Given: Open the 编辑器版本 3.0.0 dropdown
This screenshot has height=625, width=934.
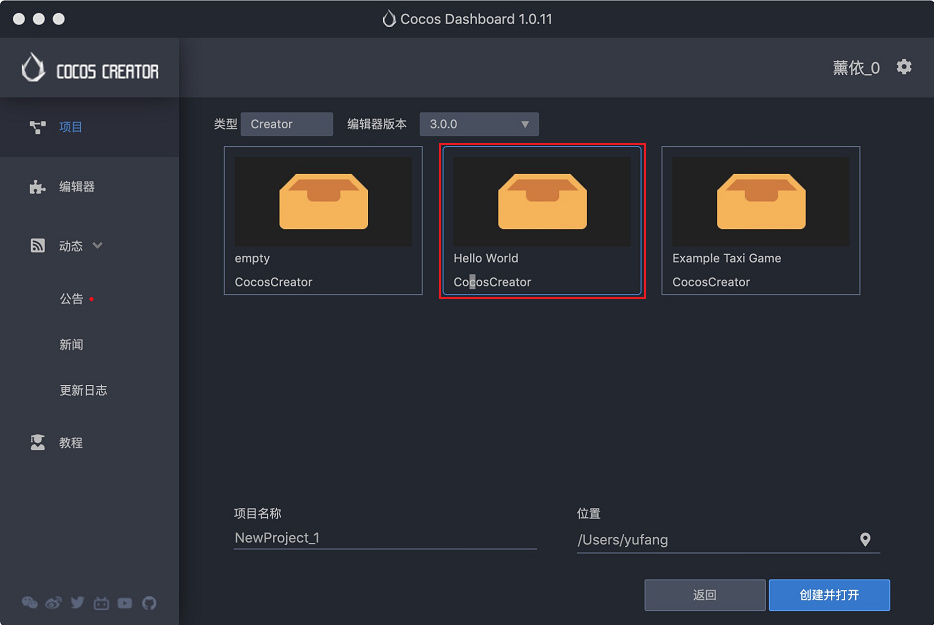Looking at the screenshot, I should tap(479, 124).
